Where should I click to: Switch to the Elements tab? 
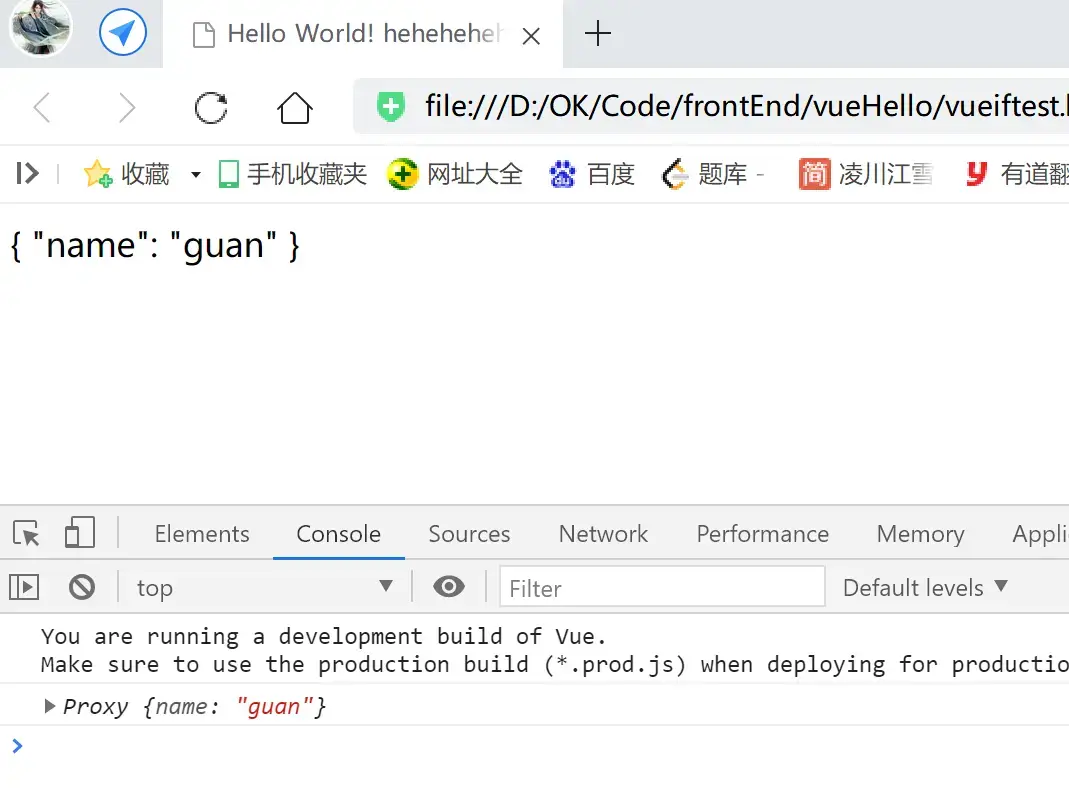point(202,534)
